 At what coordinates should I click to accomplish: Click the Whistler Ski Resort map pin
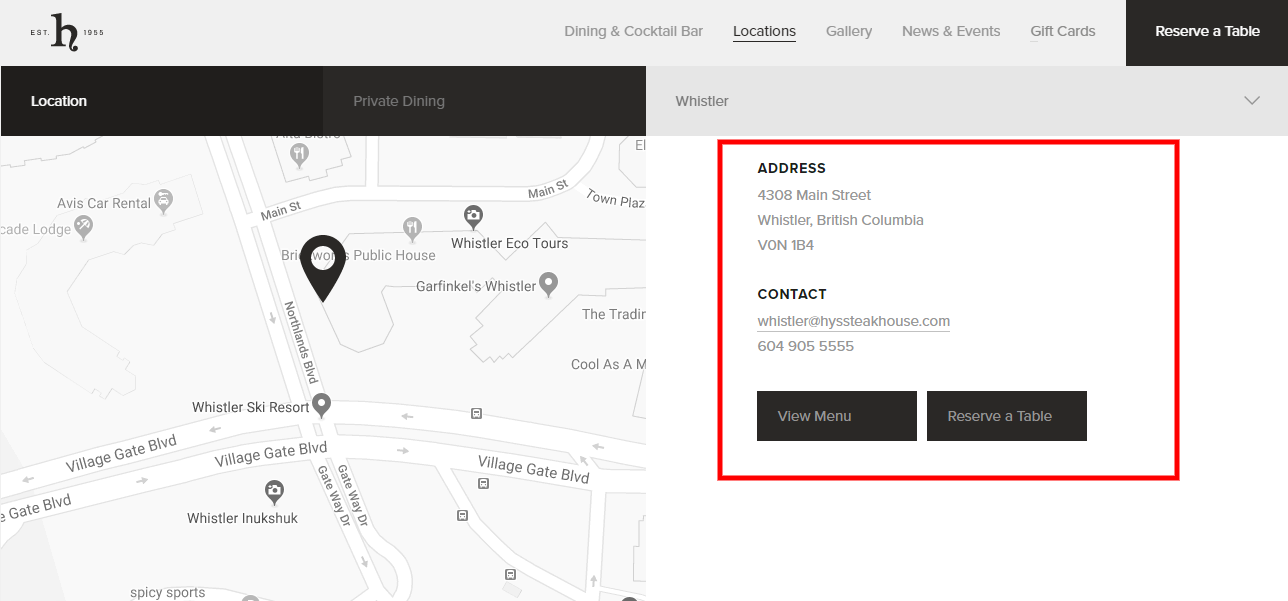(321, 405)
